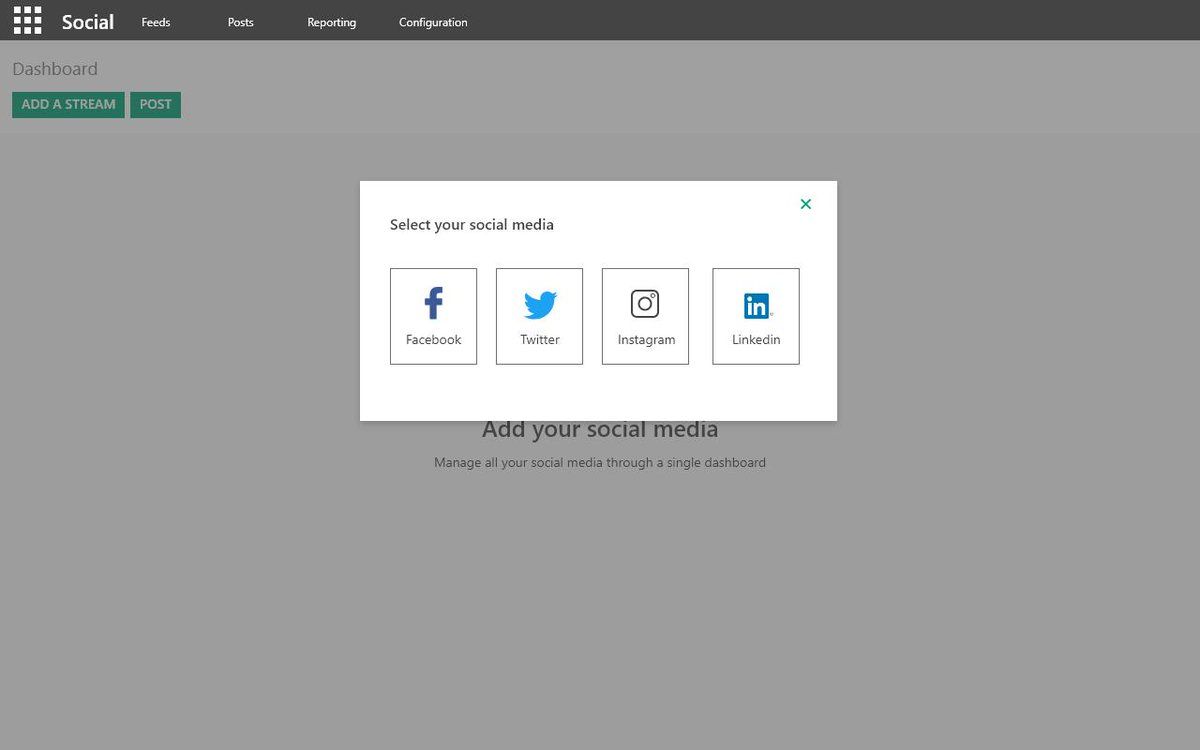Click the Twitter bird icon
This screenshot has height=750, width=1200.
(539, 304)
